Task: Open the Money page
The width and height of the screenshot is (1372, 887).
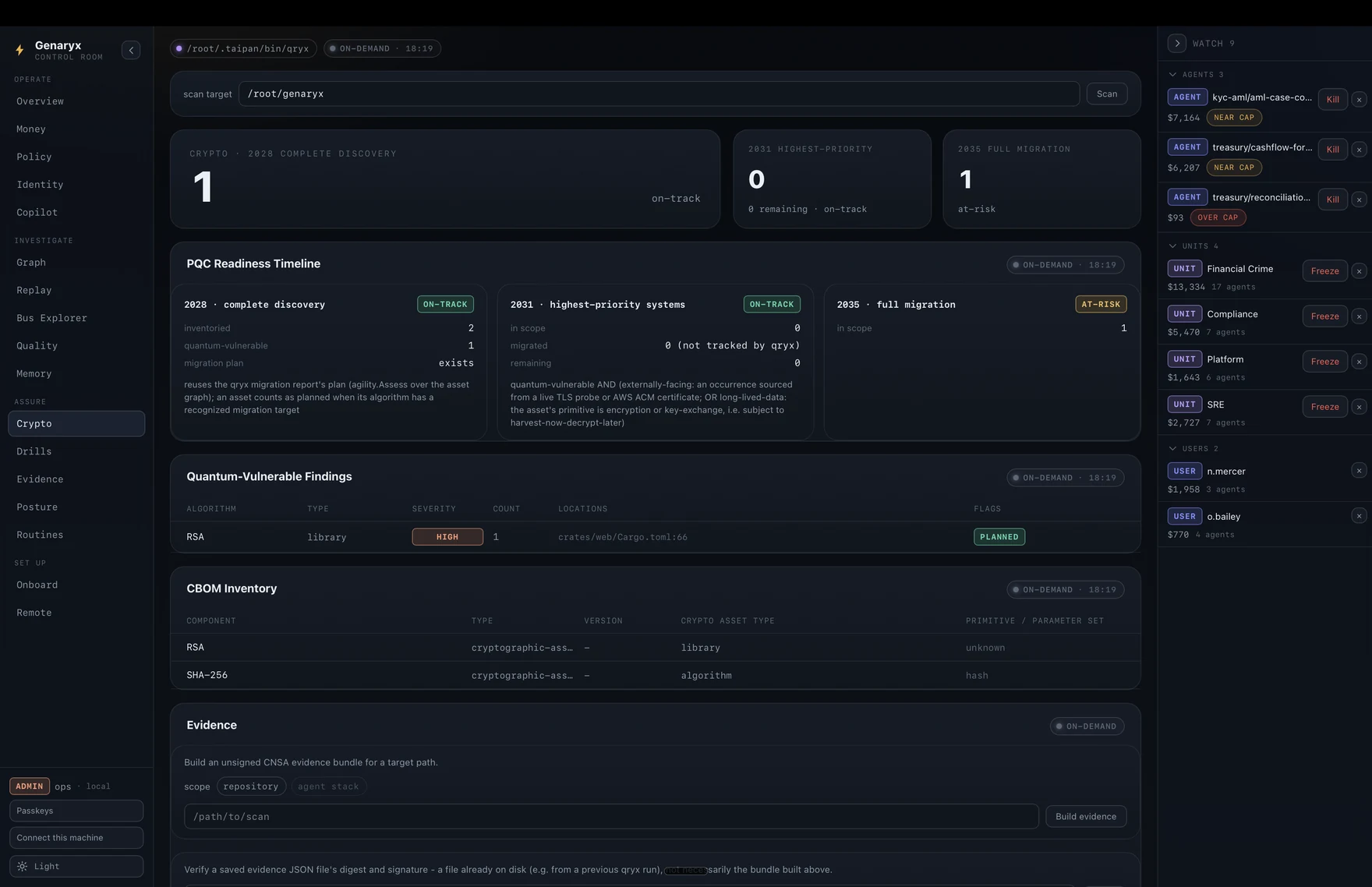Action: [x=76, y=129]
